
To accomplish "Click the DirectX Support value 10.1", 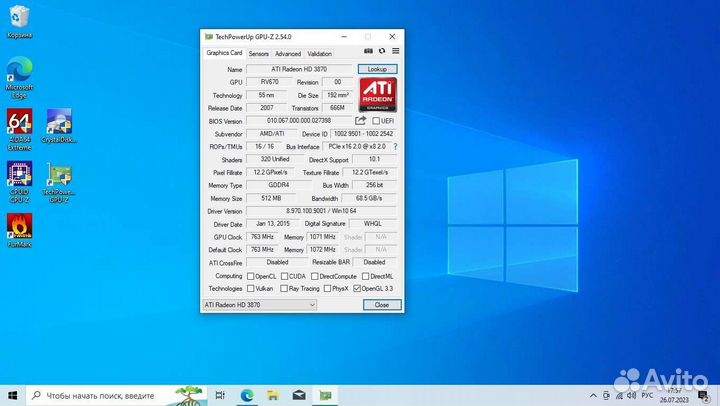I will [374, 159].
